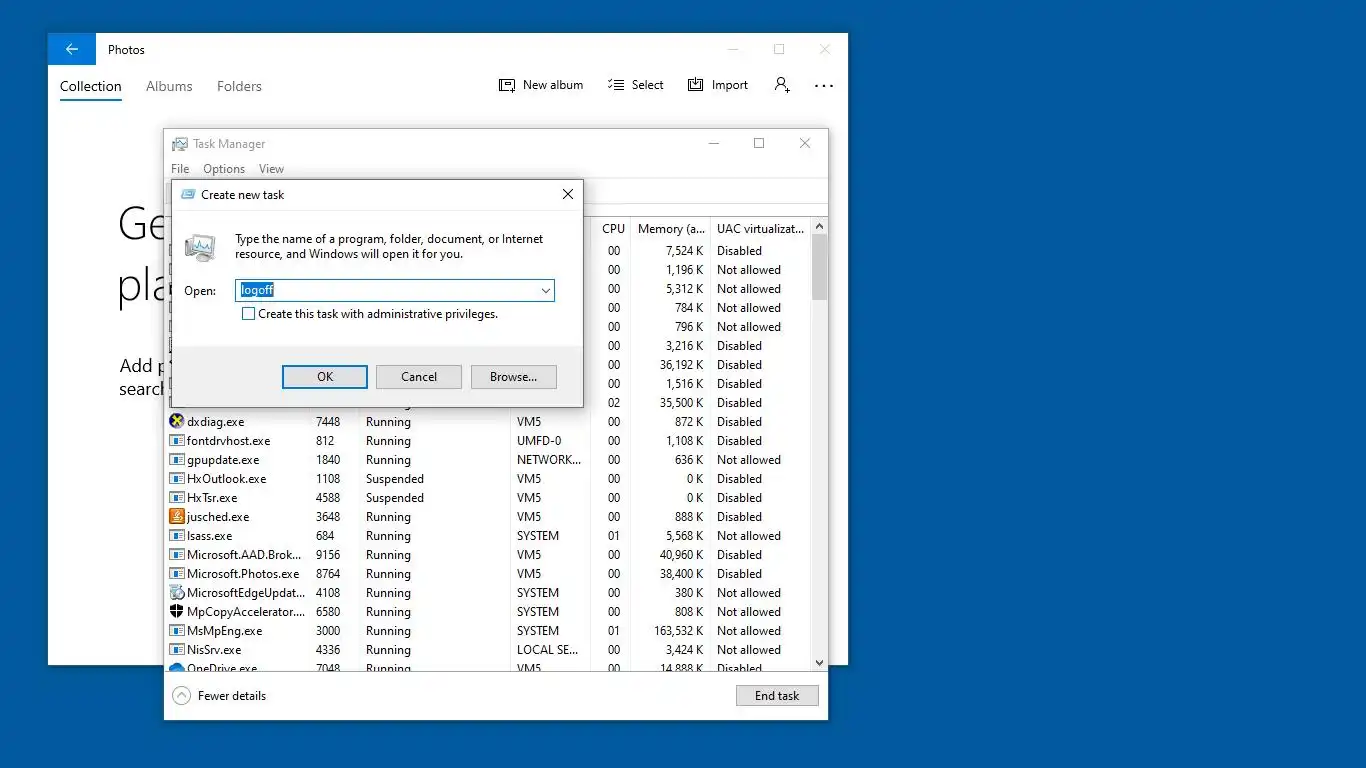Sort by UAC virtualization column header
This screenshot has width=1366, height=768.
760,229
